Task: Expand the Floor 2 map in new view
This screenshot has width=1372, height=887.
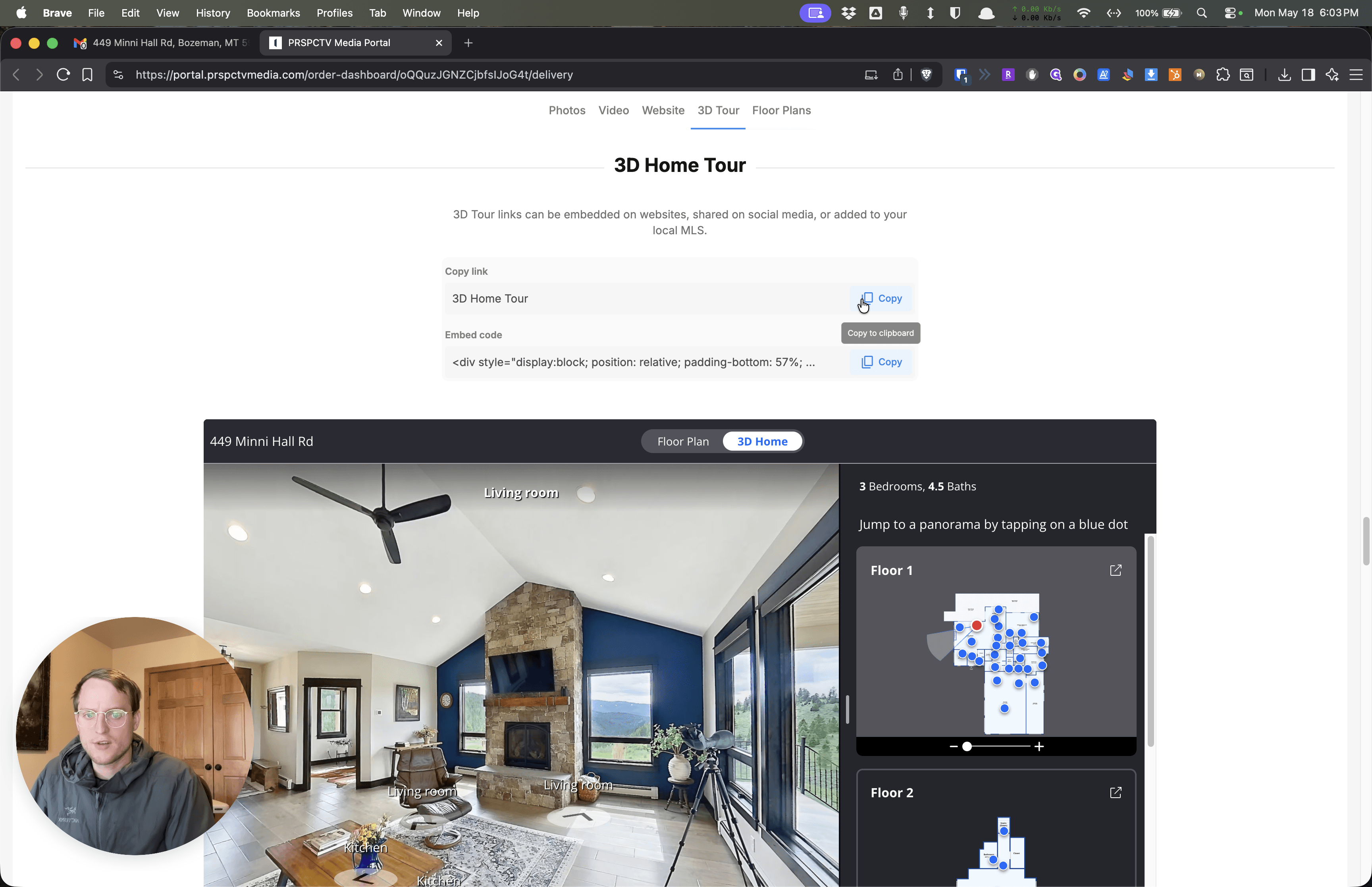Action: click(x=1115, y=793)
